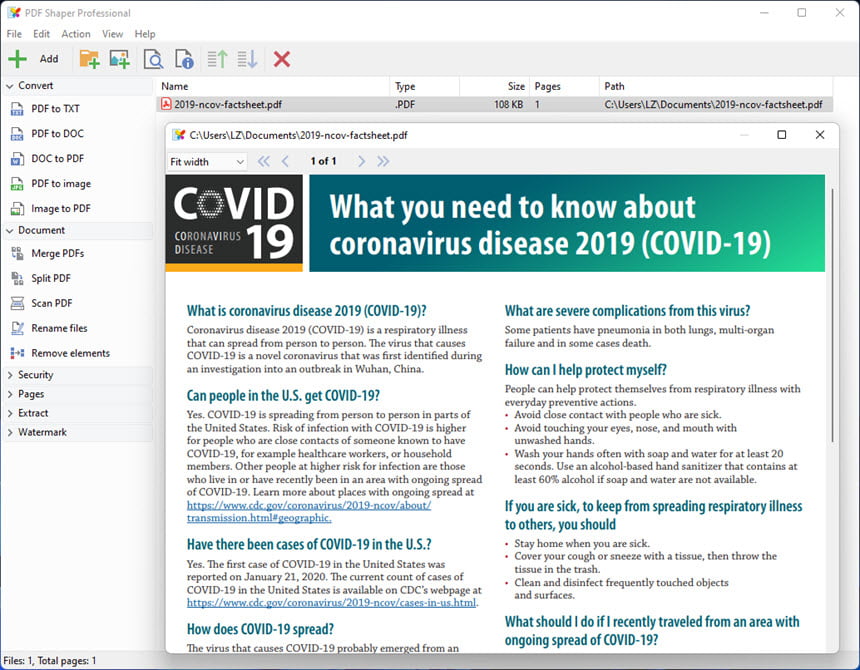This screenshot has width=860, height=670.
Task: Open the PDF preview magnifier icon
Action: click(153, 59)
